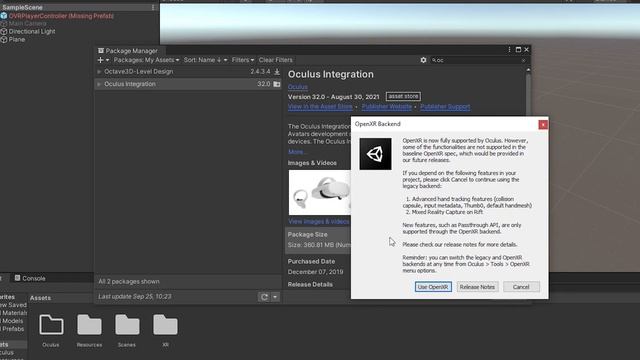Select Directional Light in Hierarchy
The image size is (640, 360).
click(x=32, y=31)
